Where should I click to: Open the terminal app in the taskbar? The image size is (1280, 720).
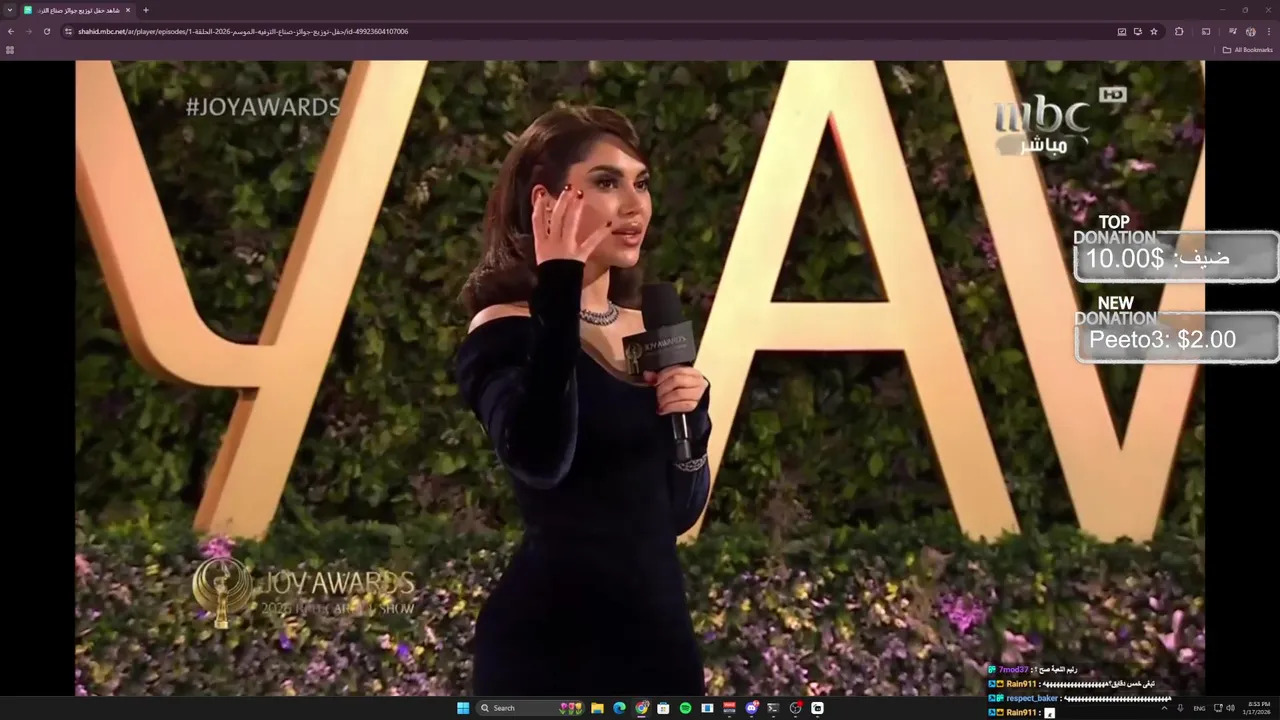[773, 708]
